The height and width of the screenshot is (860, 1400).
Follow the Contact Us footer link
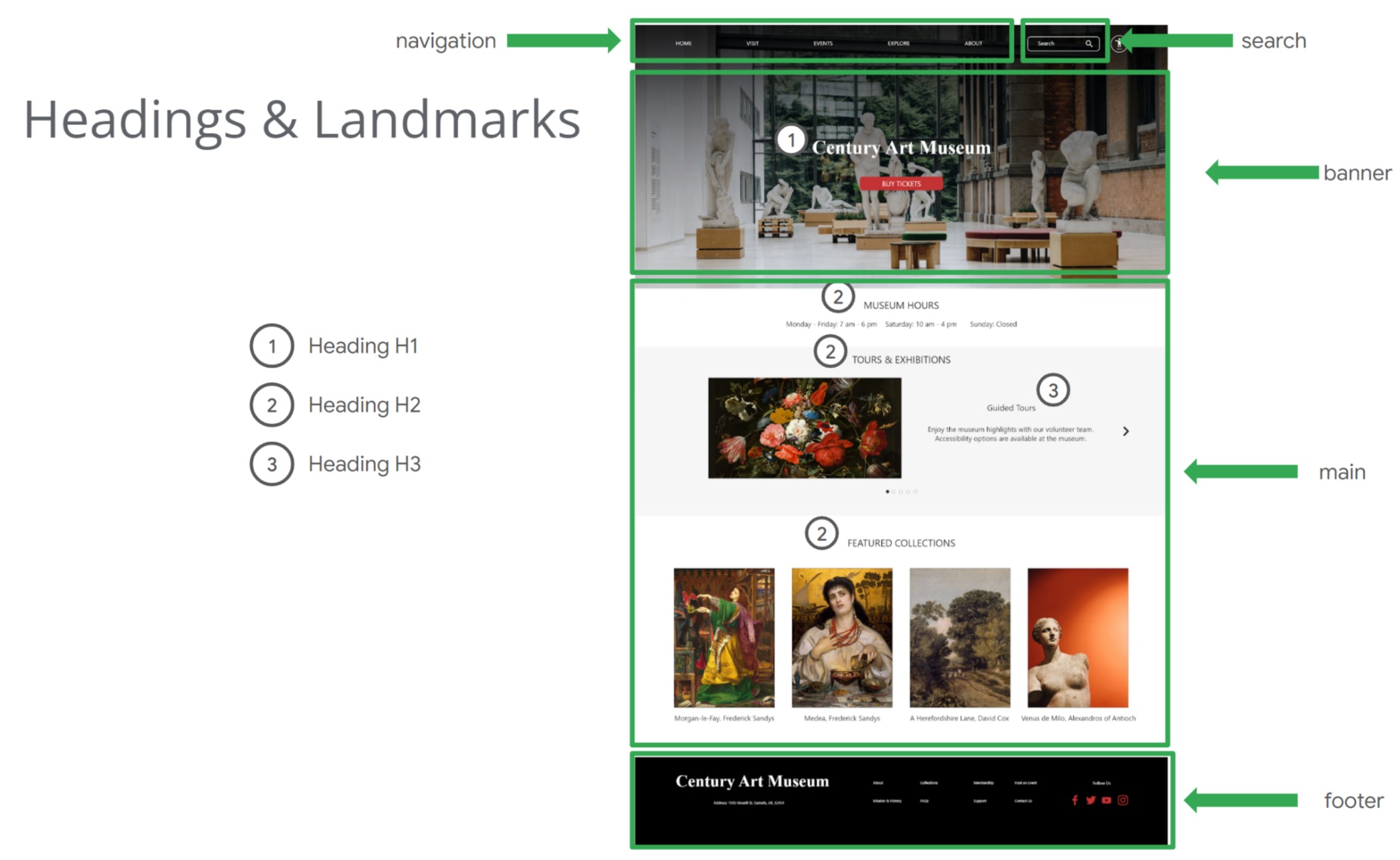click(x=1023, y=801)
